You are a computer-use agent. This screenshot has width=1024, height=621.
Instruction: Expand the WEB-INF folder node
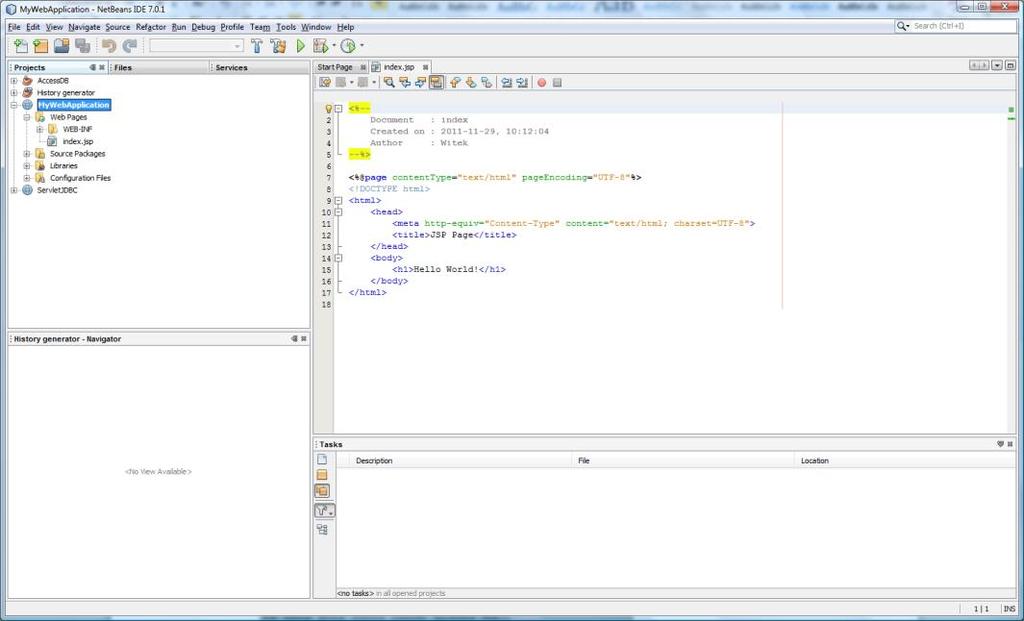click(40, 129)
